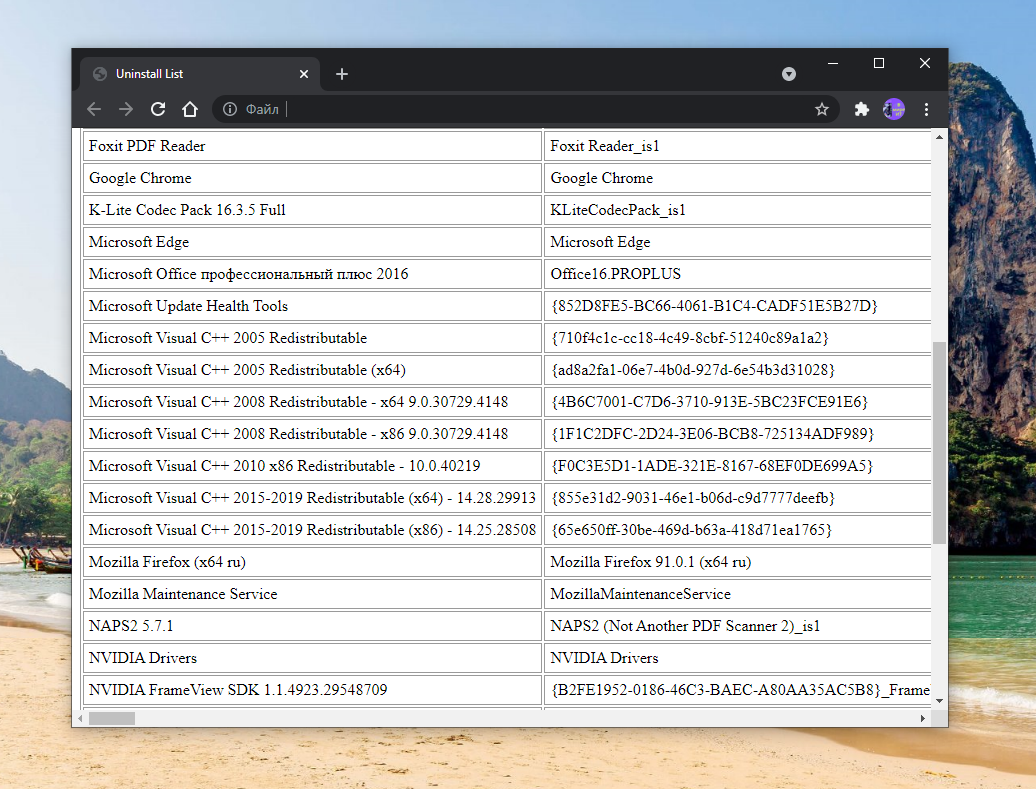
Task: Click 'Microsoft Office профессиональный плюс 2016'
Action: 313,274
